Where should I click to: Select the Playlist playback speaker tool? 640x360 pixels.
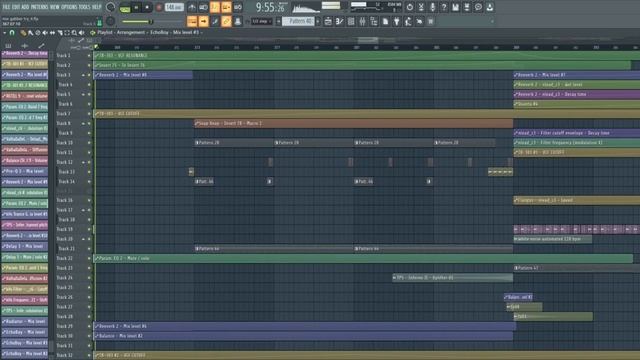(82, 33)
